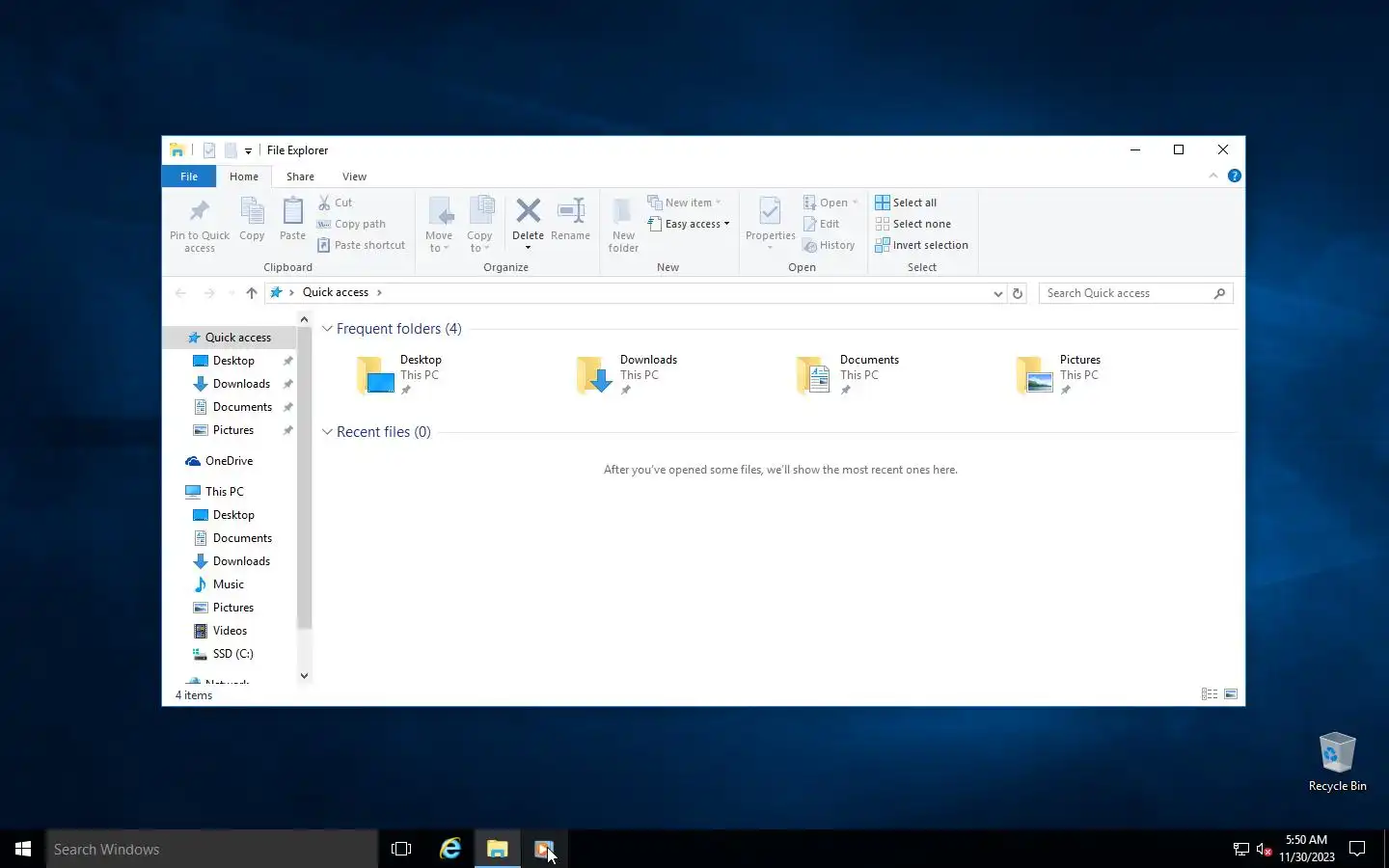Open the File menu tab
This screenshot has width=1389, height=868.
(189, 176)
